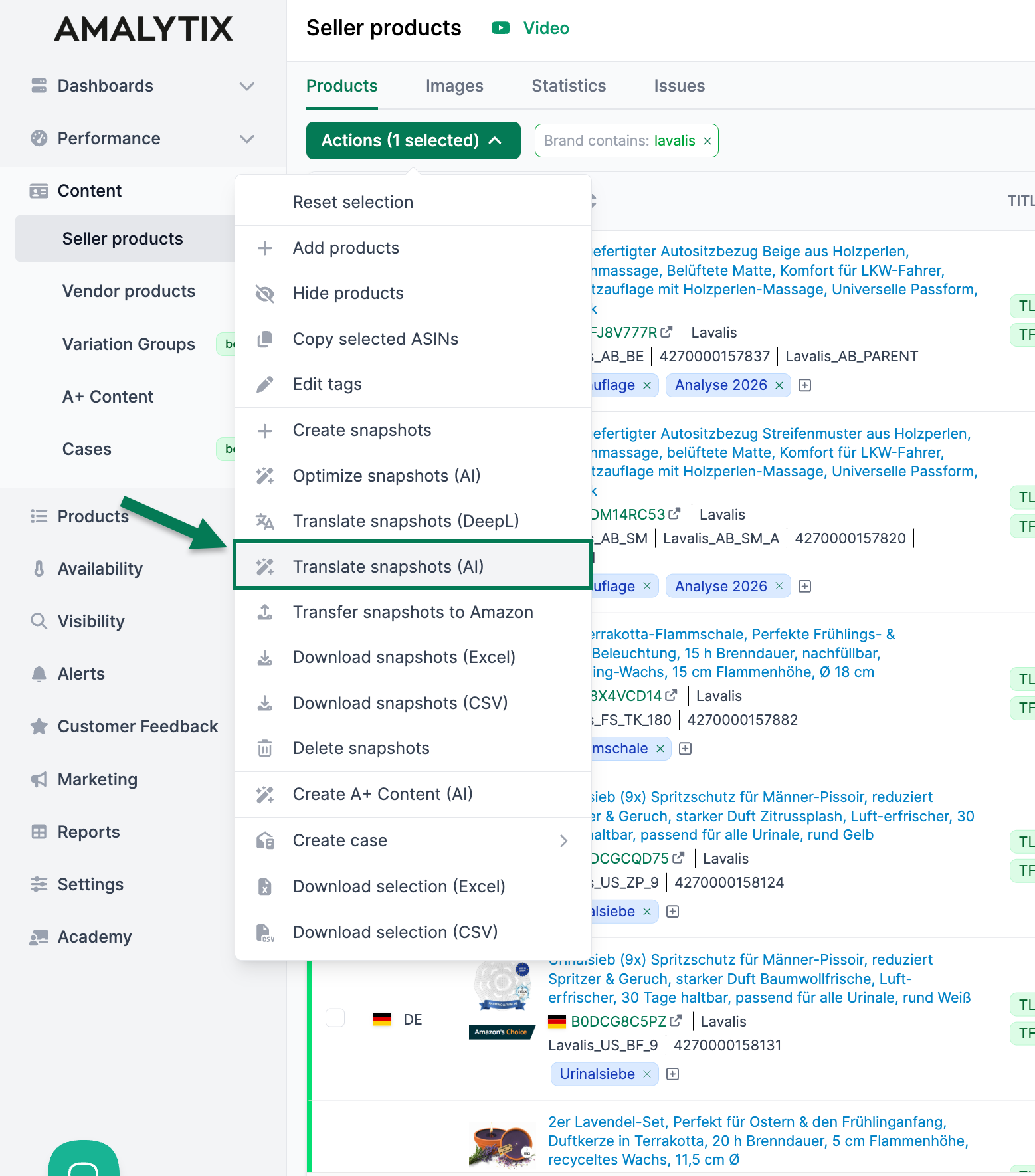Remove the Urinalsiebe tag
This screenshot has height=1176, width=1035.
coord(647,1074)
